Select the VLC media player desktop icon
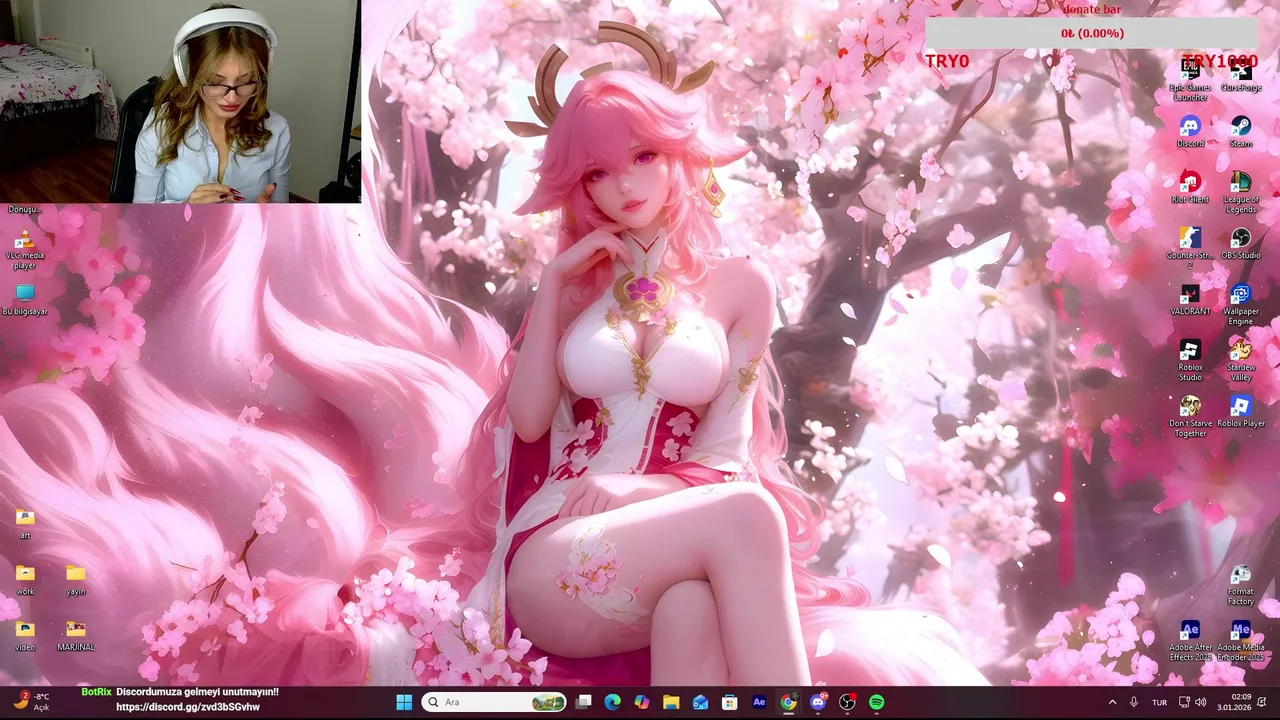This screenshot has width=1280, height=720. click(25, 248)
